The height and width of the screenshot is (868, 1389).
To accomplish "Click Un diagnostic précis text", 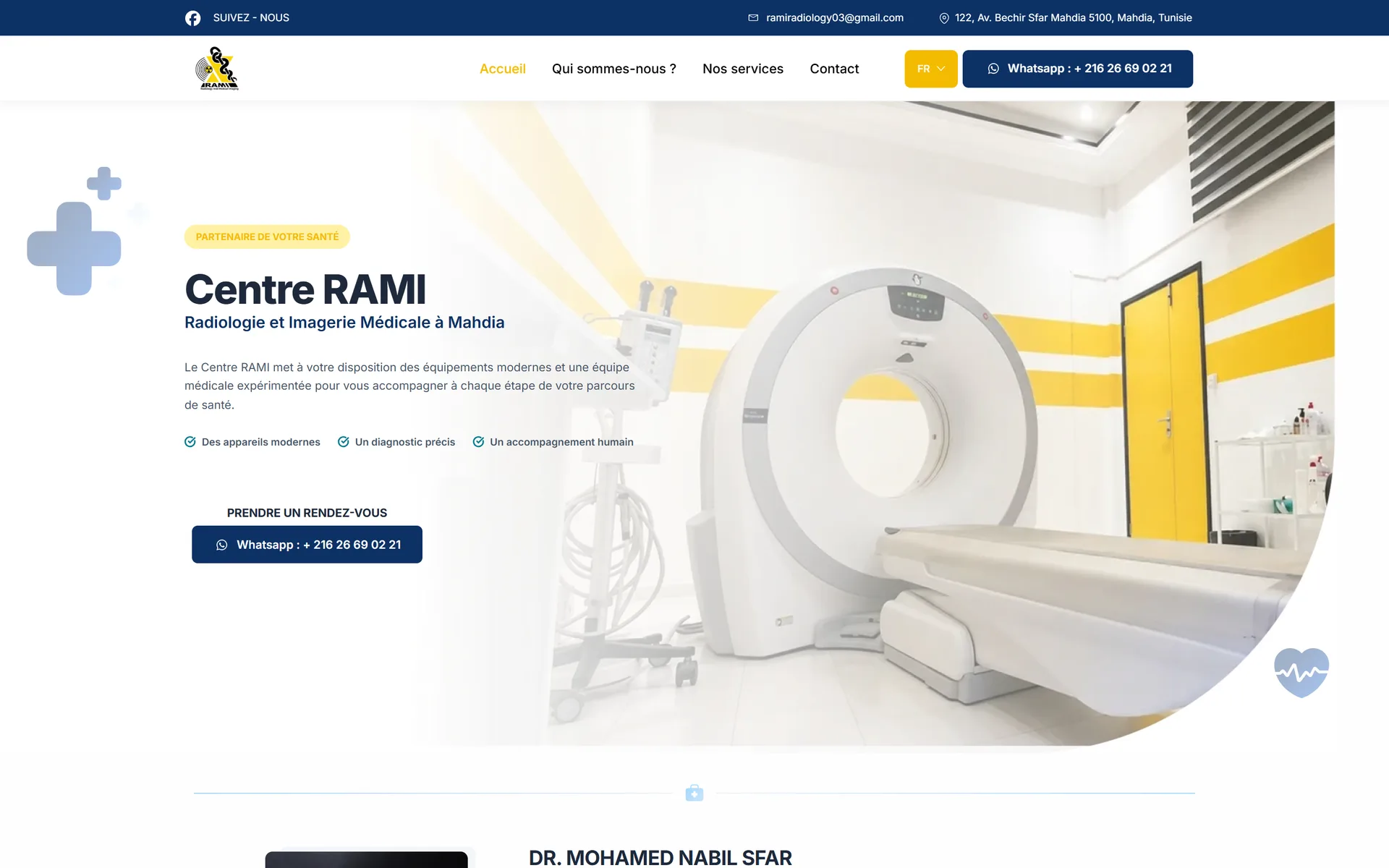I will point(405,442).
